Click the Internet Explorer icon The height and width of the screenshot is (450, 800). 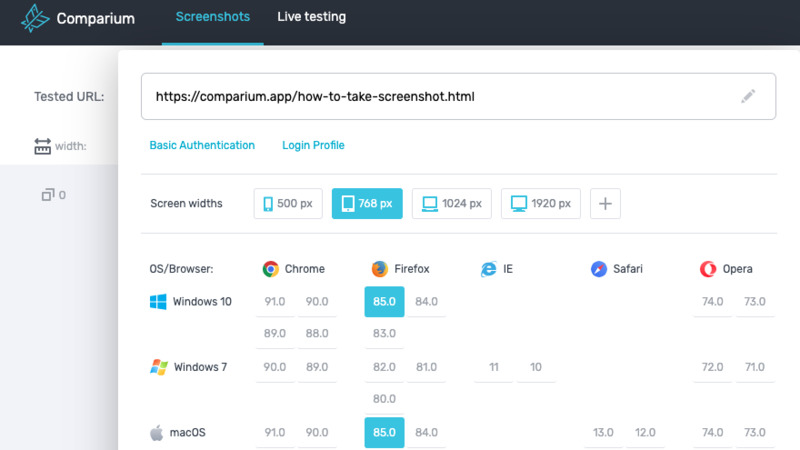(489, 269)
